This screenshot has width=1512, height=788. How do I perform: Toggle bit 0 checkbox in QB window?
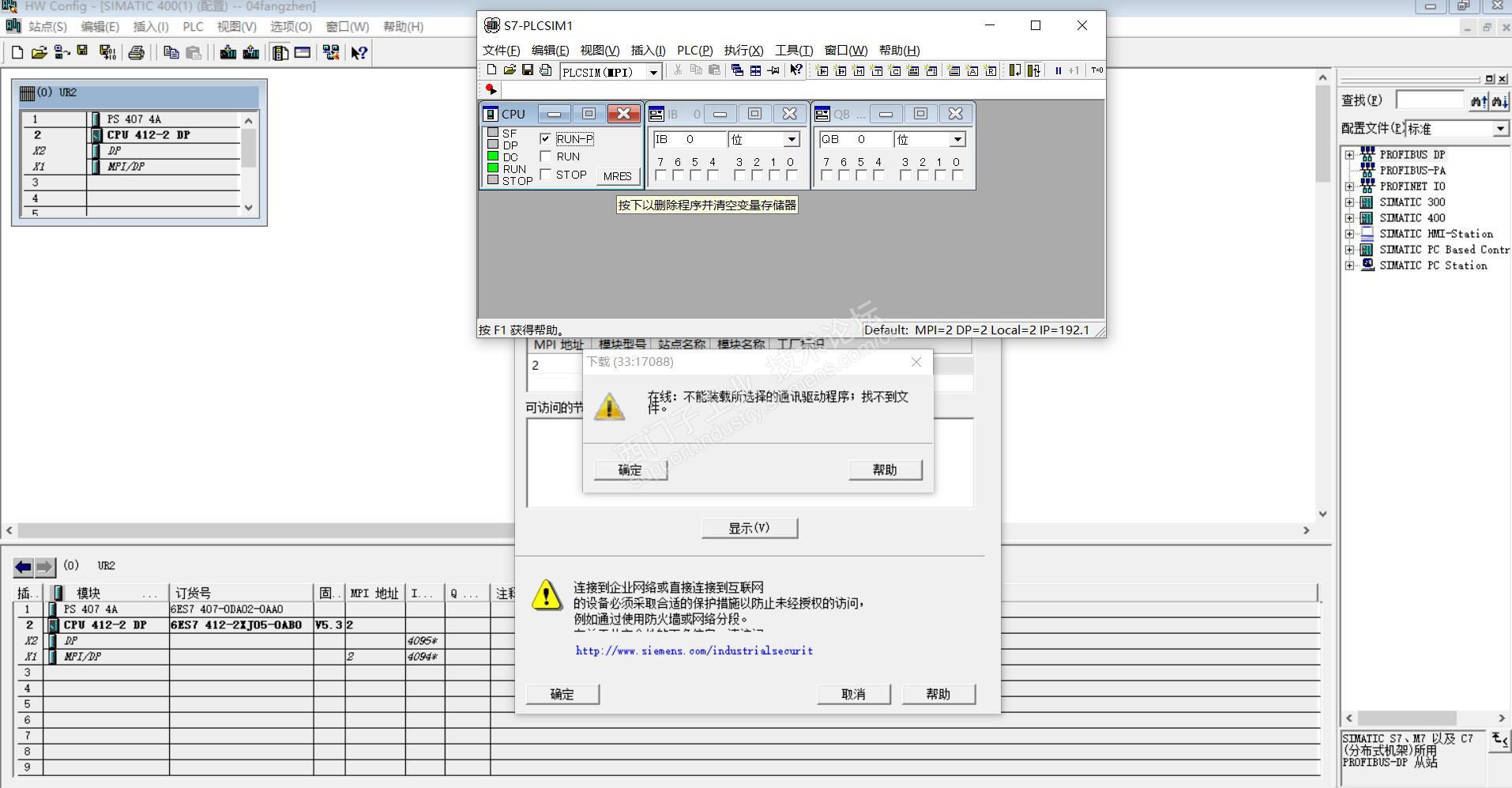[x=957, y=175]
